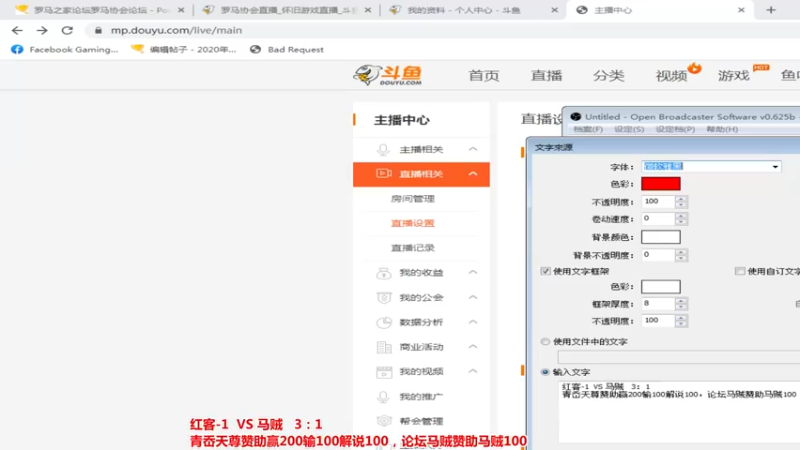Click the Douyu logo
The image size is (800, 450).
(388, 75)
